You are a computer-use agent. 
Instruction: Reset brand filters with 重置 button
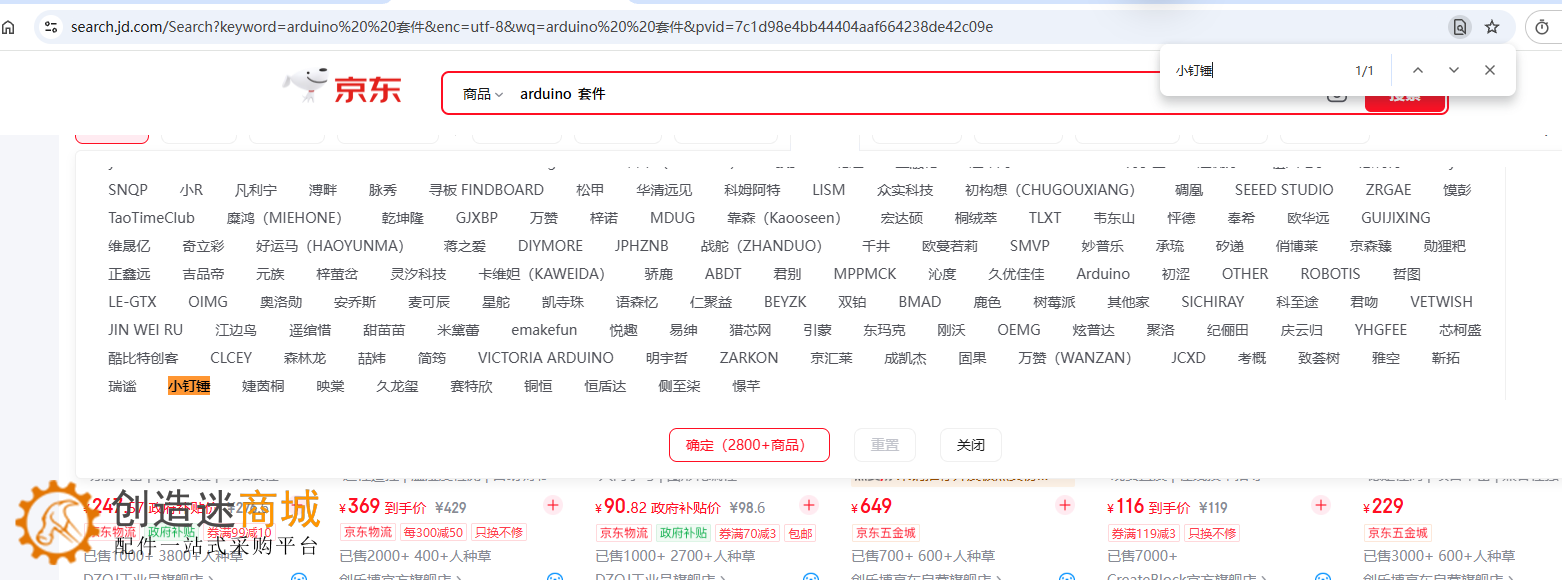[x=884, y=444]
